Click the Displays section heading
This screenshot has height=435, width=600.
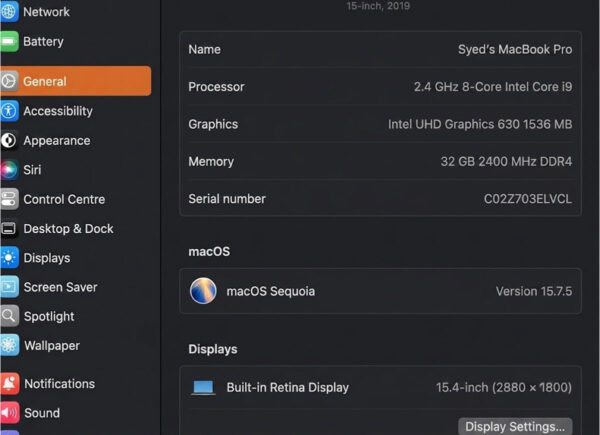coord(213,349)
